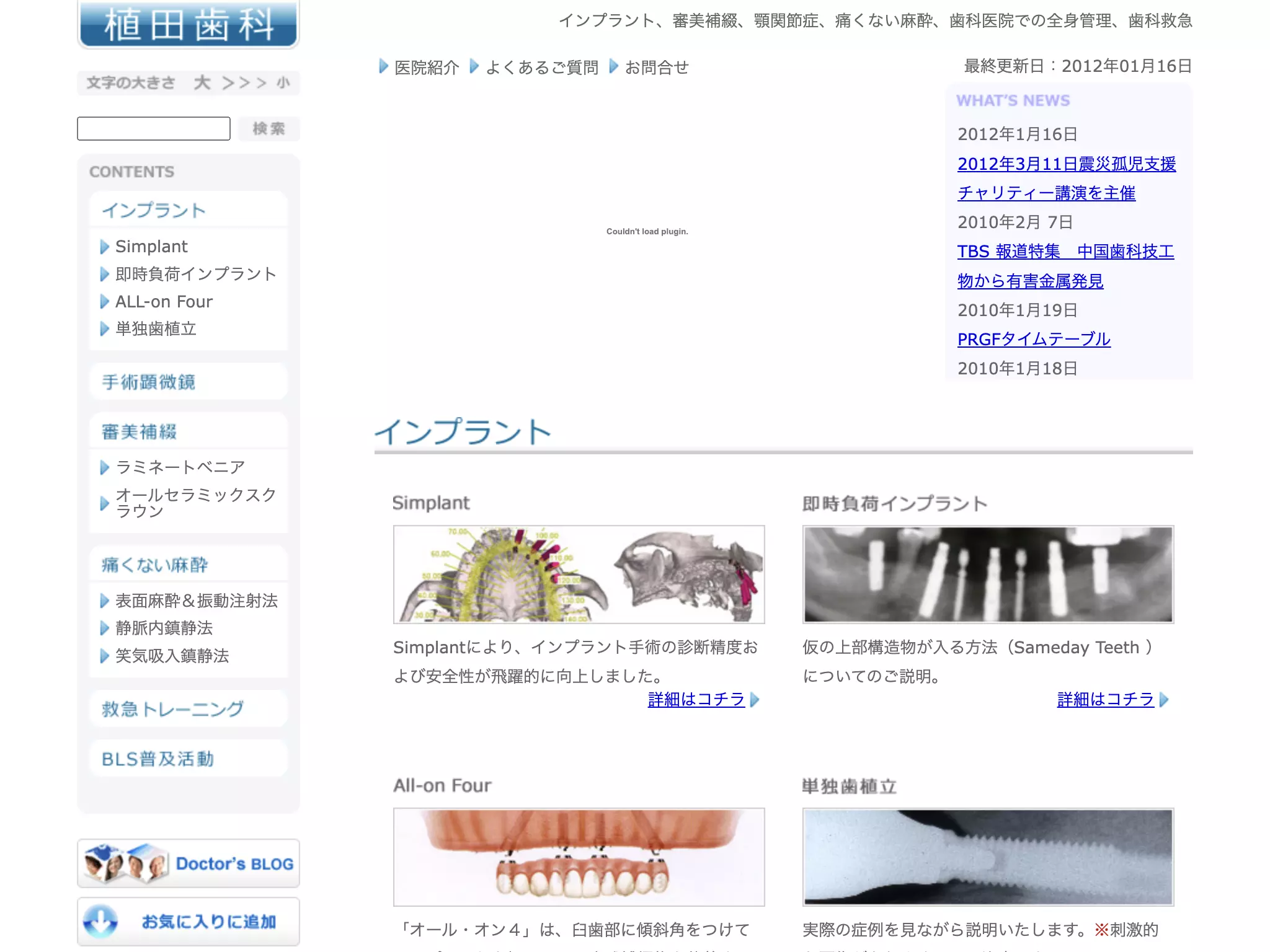Viewport: 1270px width, 952px height.
Task: Open よくあるご質問 page
Action: click(542, 67)
